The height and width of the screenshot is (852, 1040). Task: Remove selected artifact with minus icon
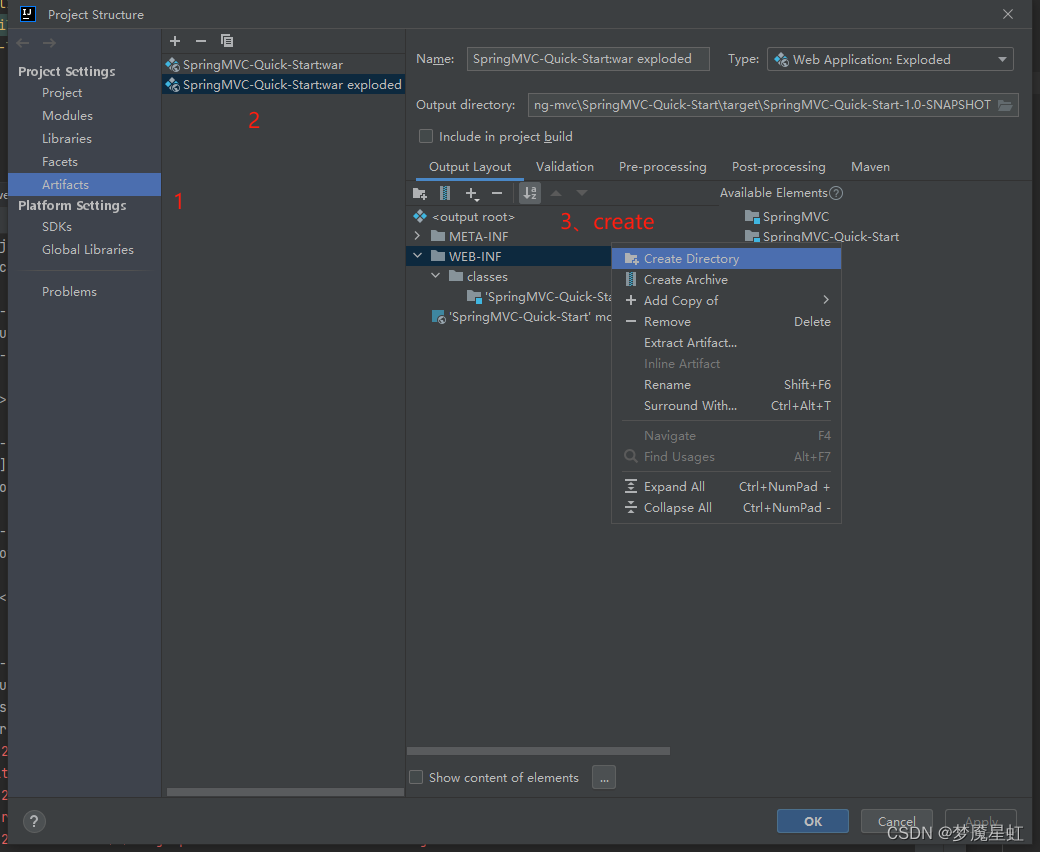point(201,41)
